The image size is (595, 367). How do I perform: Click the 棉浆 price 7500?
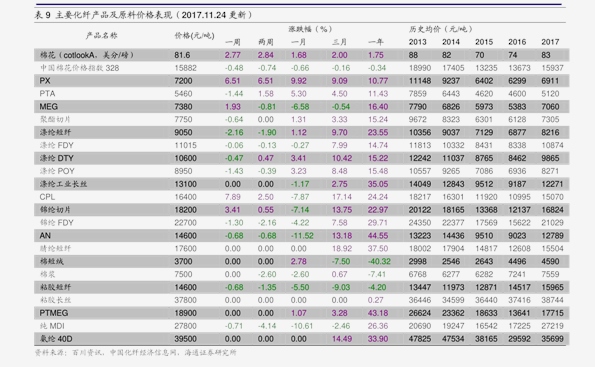pyautogui.click(x=183, y=274)
